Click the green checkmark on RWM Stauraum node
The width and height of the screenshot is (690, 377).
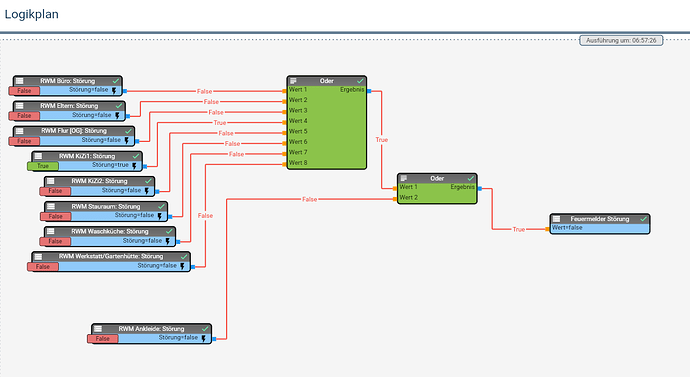pos(161,206)
